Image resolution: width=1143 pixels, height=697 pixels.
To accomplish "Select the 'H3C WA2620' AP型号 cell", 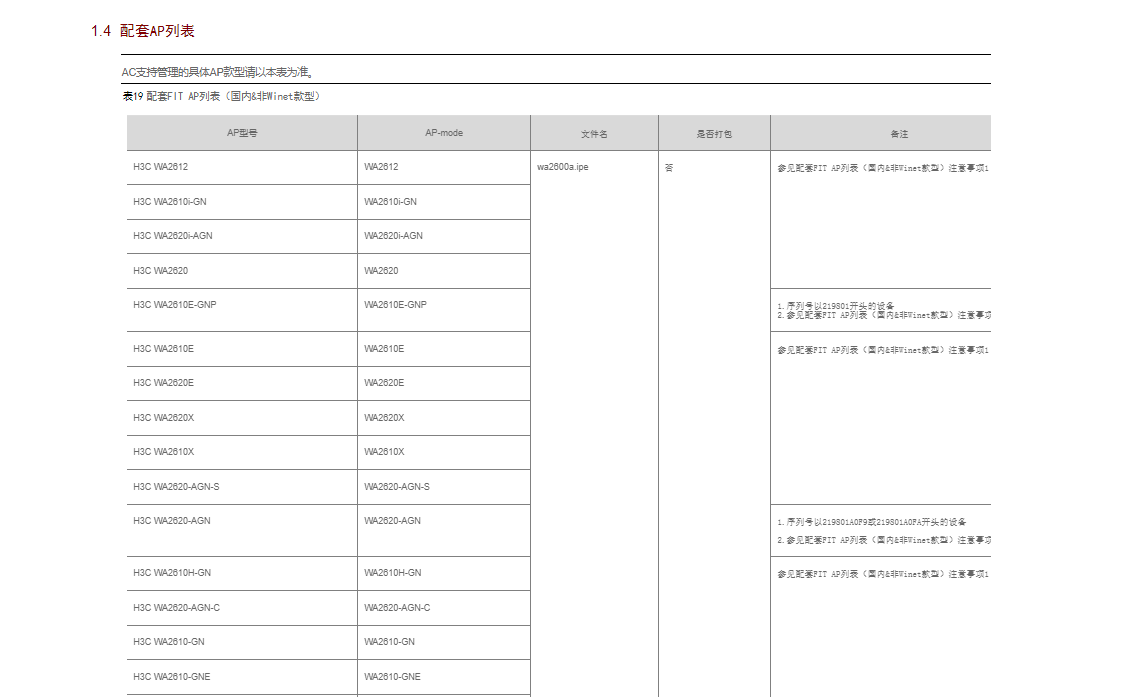I will tap(242, 271).
